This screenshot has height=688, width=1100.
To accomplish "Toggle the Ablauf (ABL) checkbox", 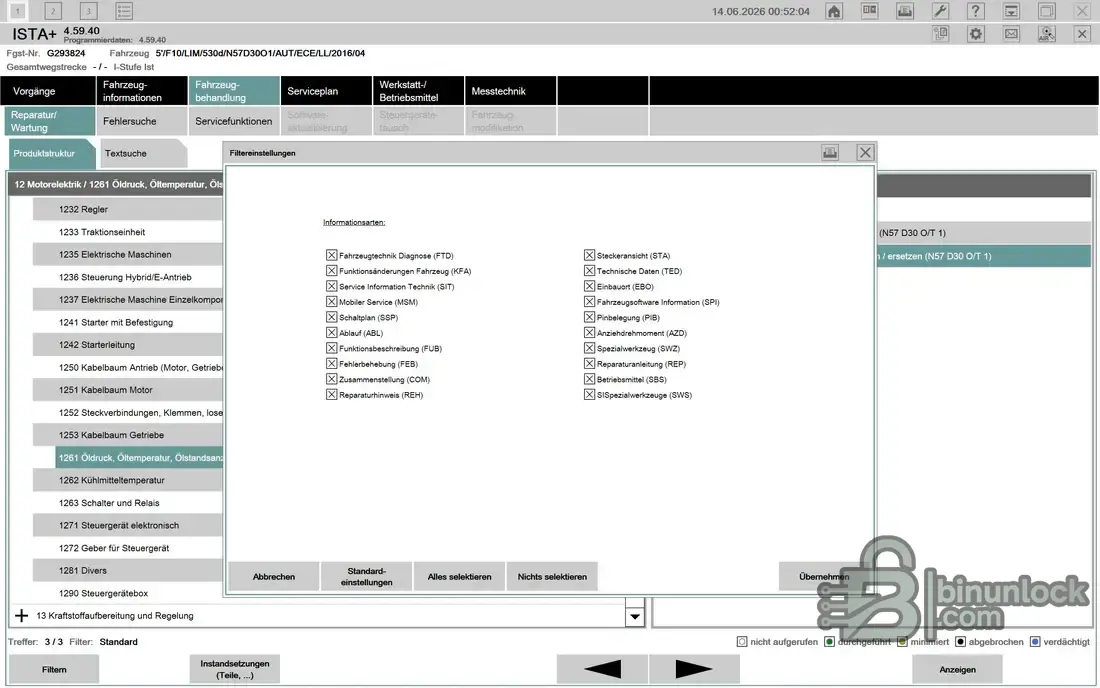I will click(331, 332).
